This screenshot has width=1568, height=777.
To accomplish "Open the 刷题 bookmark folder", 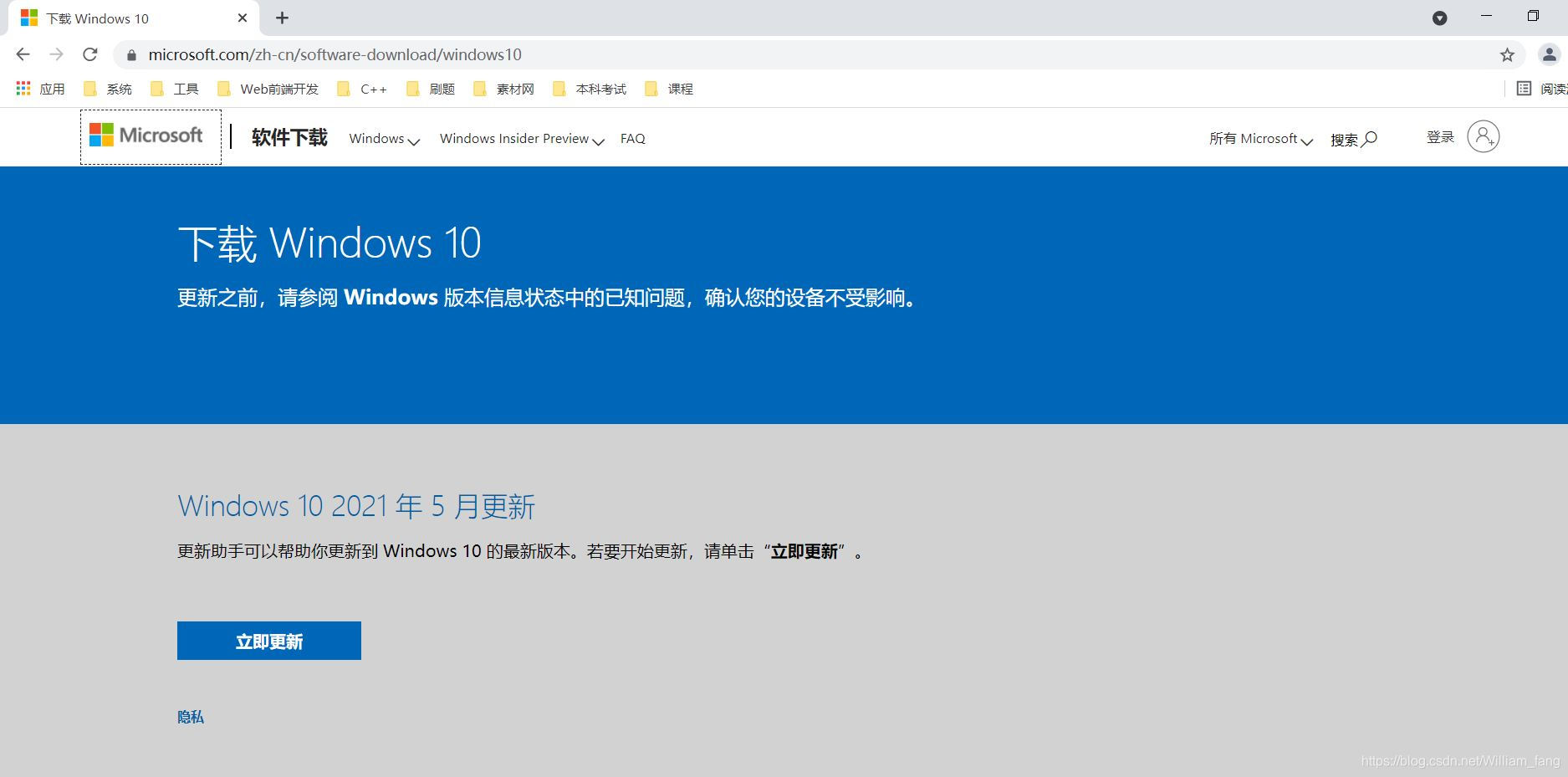I will pos(431,89).
